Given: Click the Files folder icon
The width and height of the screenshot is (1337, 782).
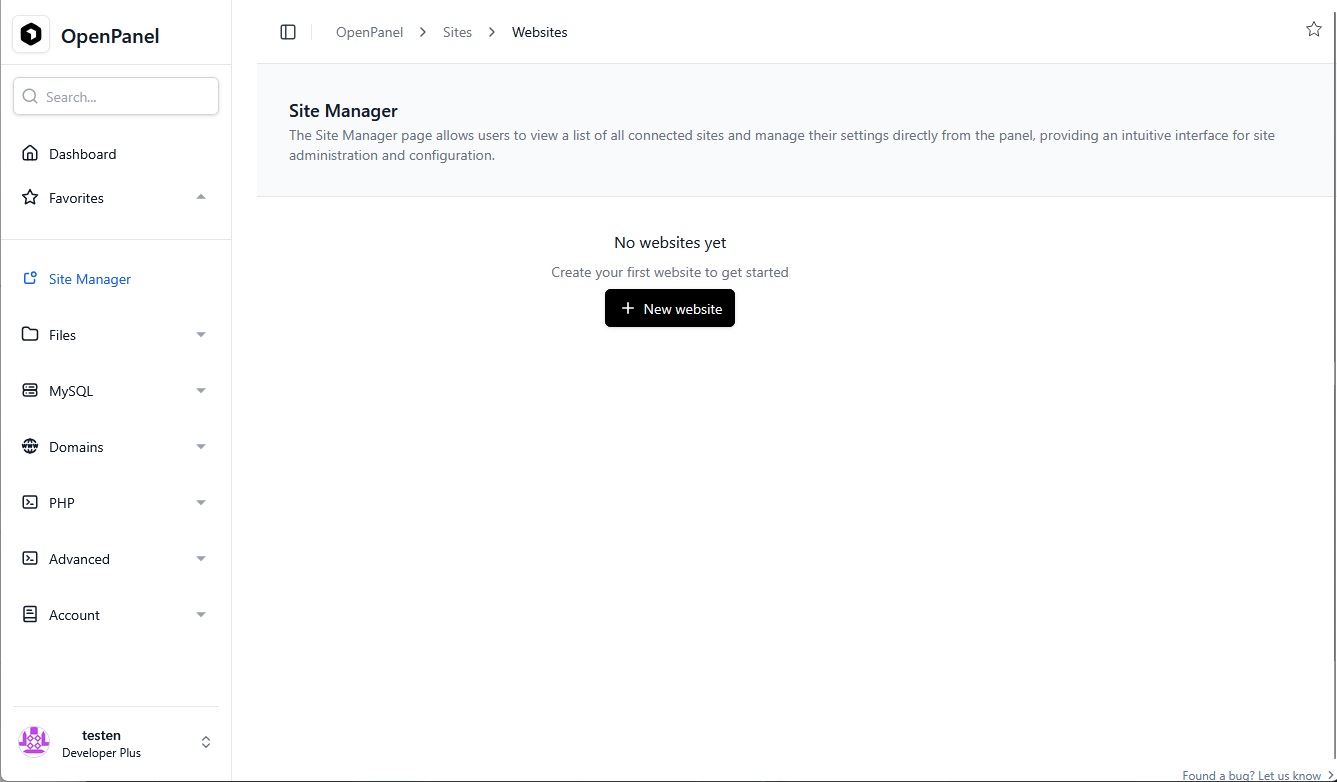Looking at the screenshot, I should coord(30,335).
